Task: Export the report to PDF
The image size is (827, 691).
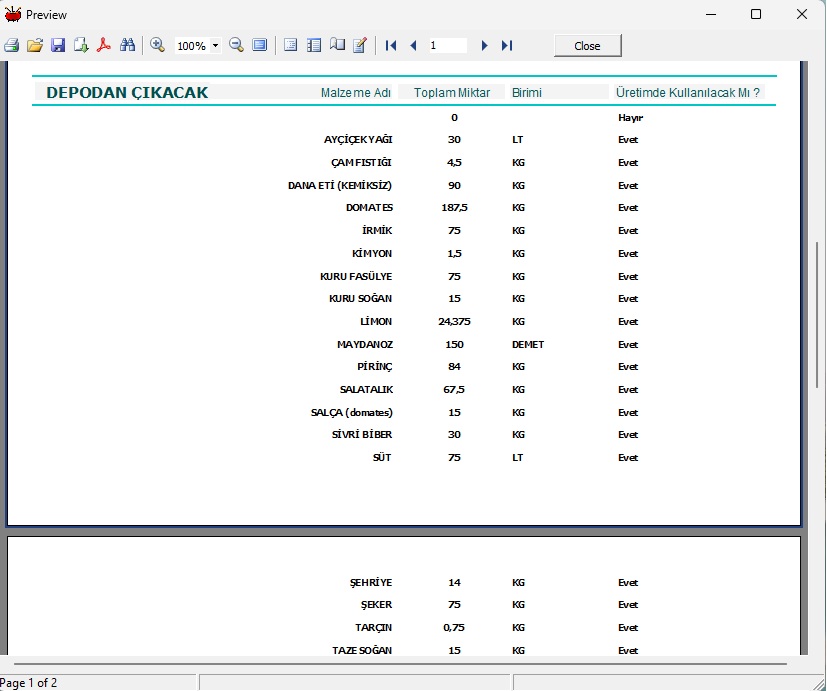Action: (x=104, y=46)
